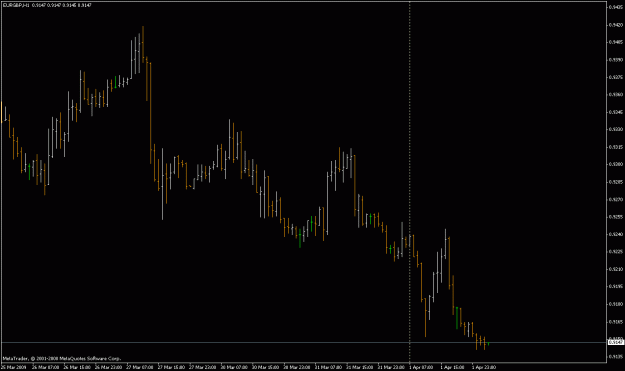Click the 0.9255 price axis label
This screenshot has width=625, height=371.
[616, 217]
